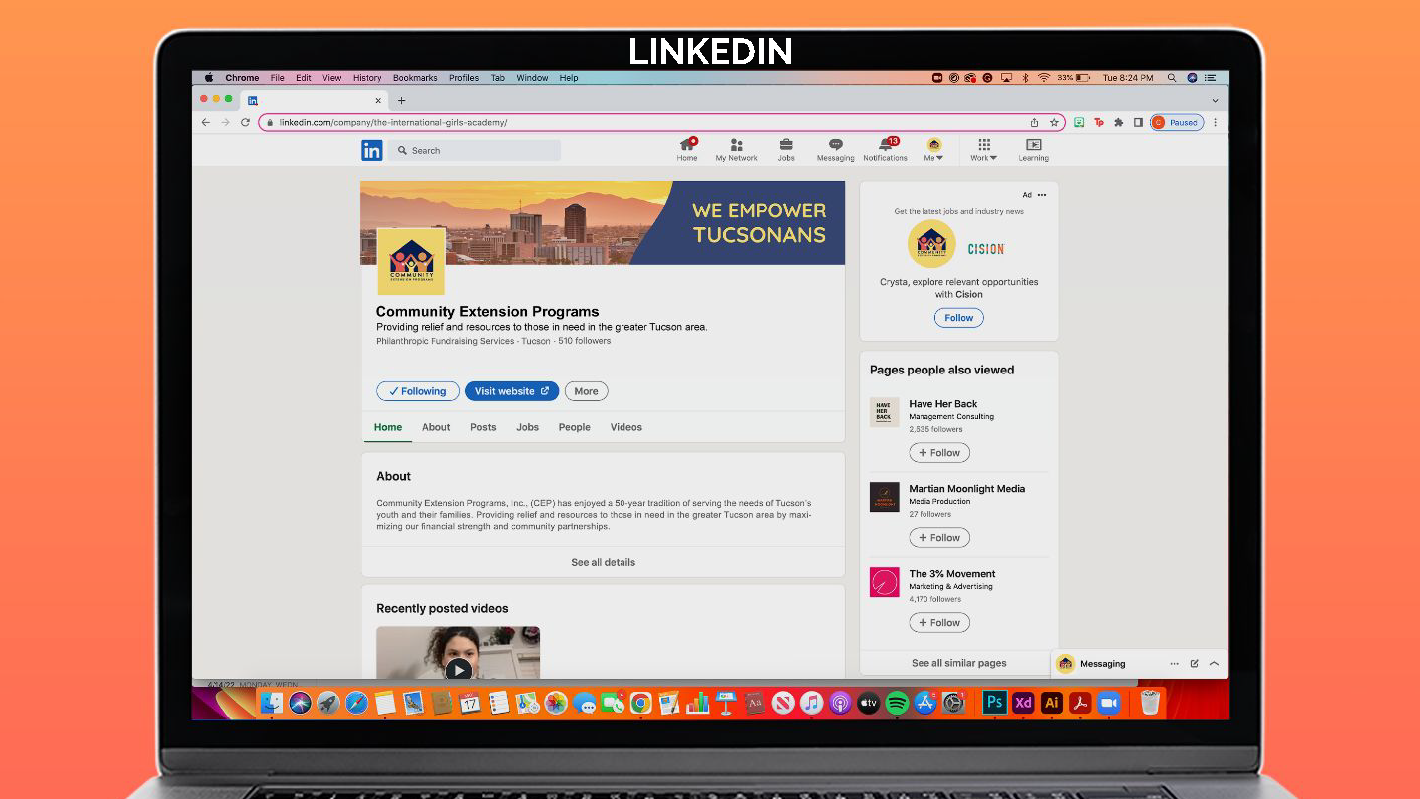
Task: Open Finder from the dock
Action: (x=272, y=703)
